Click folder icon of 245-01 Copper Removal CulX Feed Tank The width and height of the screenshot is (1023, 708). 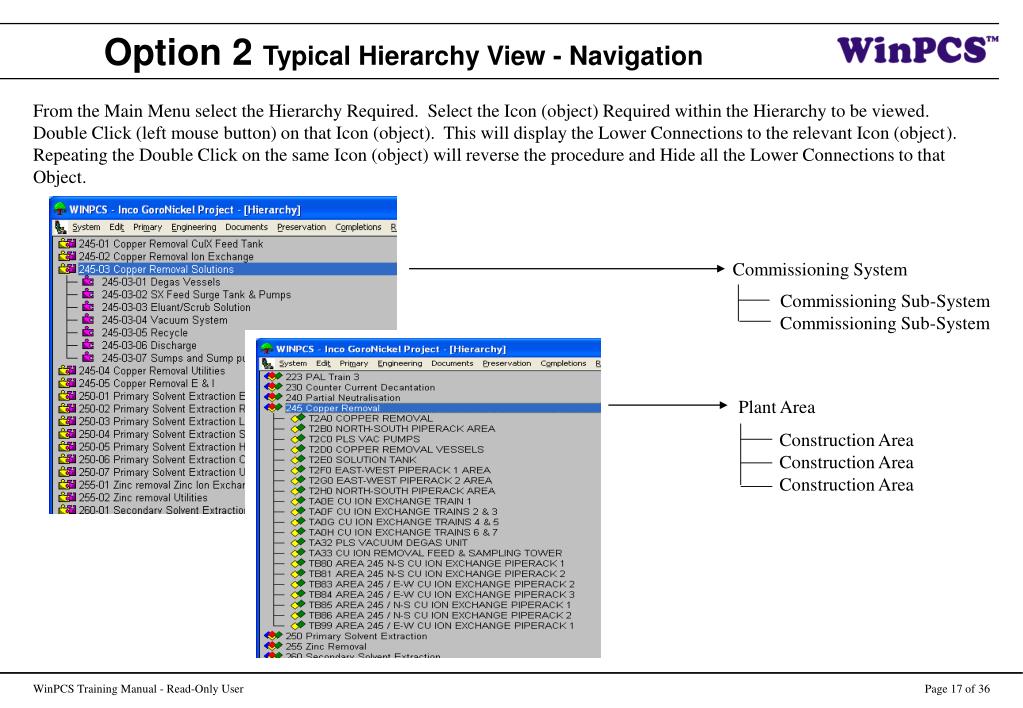(67, 243)
